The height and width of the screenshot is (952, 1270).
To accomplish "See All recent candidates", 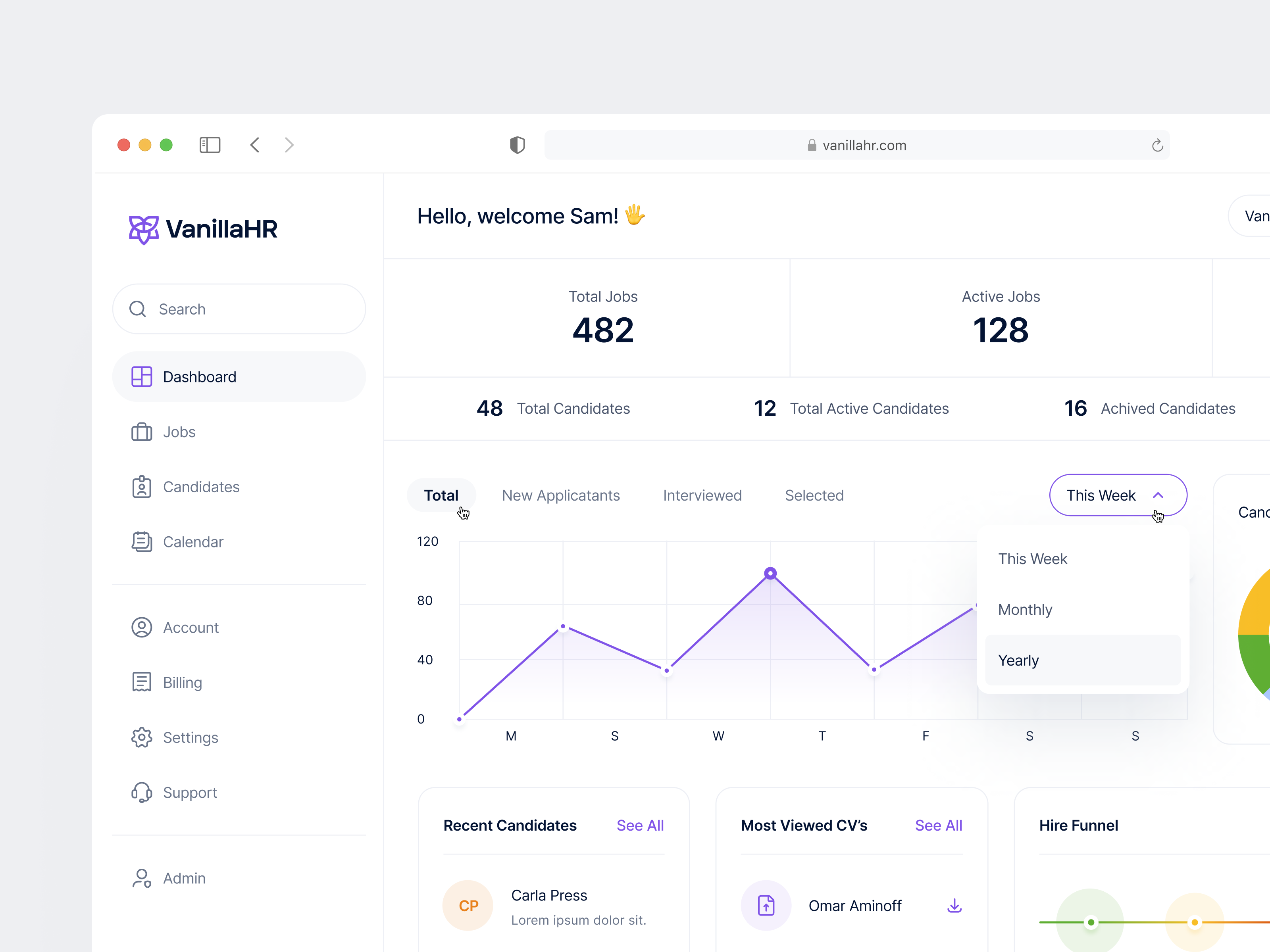I will tap(640, 825).
